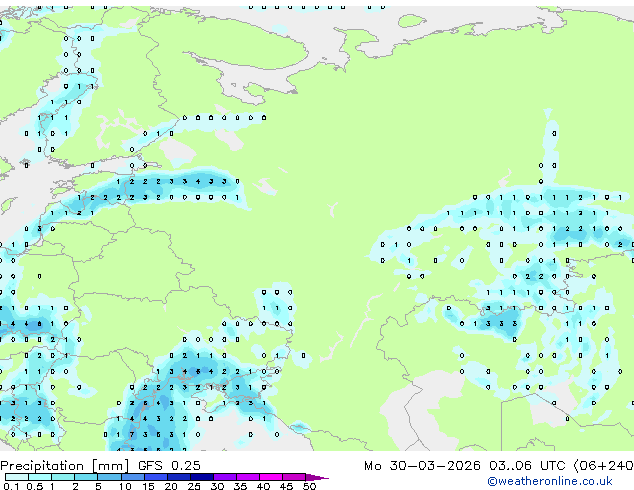
Task: Click the '35' legend scale label
Action: 240,486
